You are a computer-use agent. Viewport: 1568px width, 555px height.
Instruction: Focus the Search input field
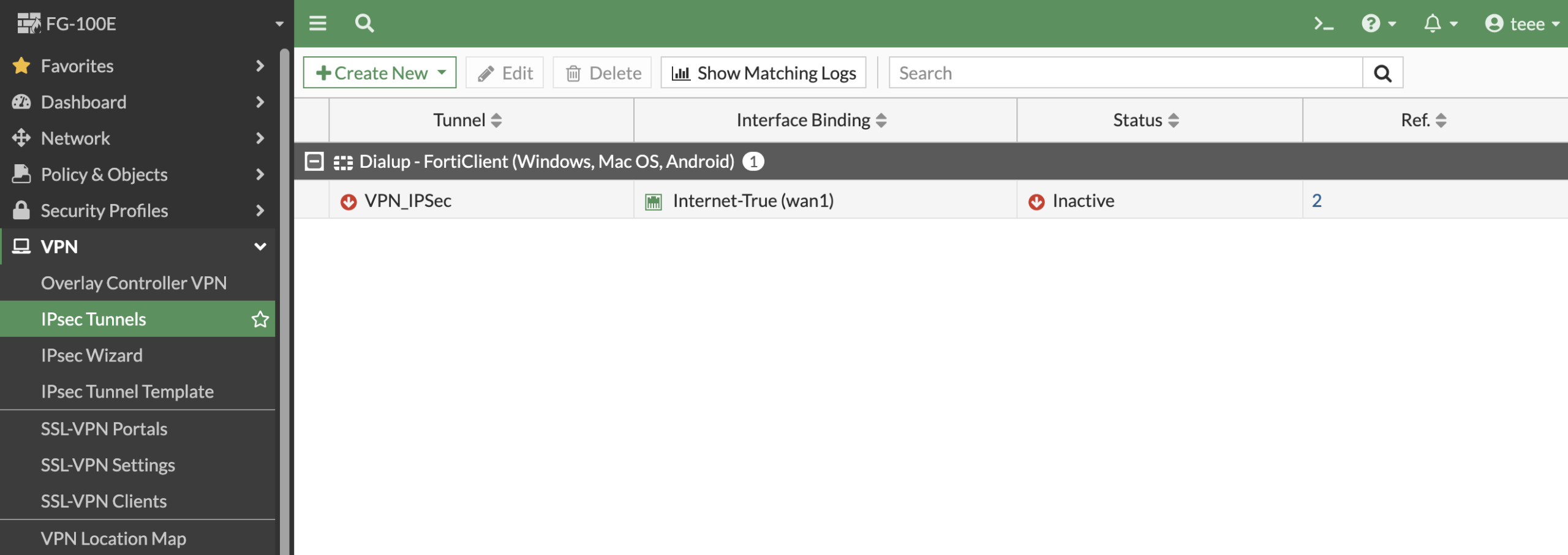[1125, 73]
